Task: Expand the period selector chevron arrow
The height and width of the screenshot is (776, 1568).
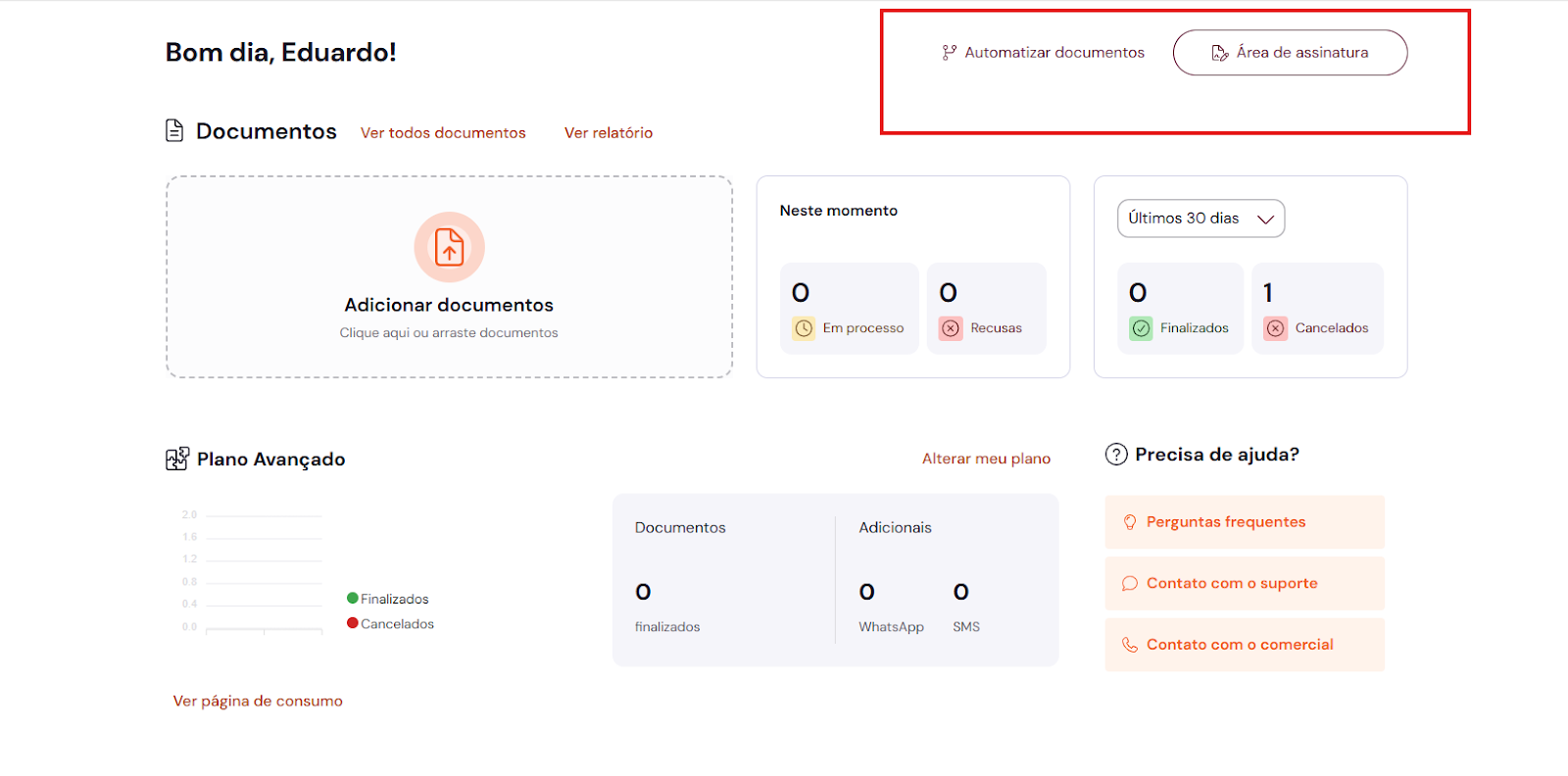Action: 1265,219
